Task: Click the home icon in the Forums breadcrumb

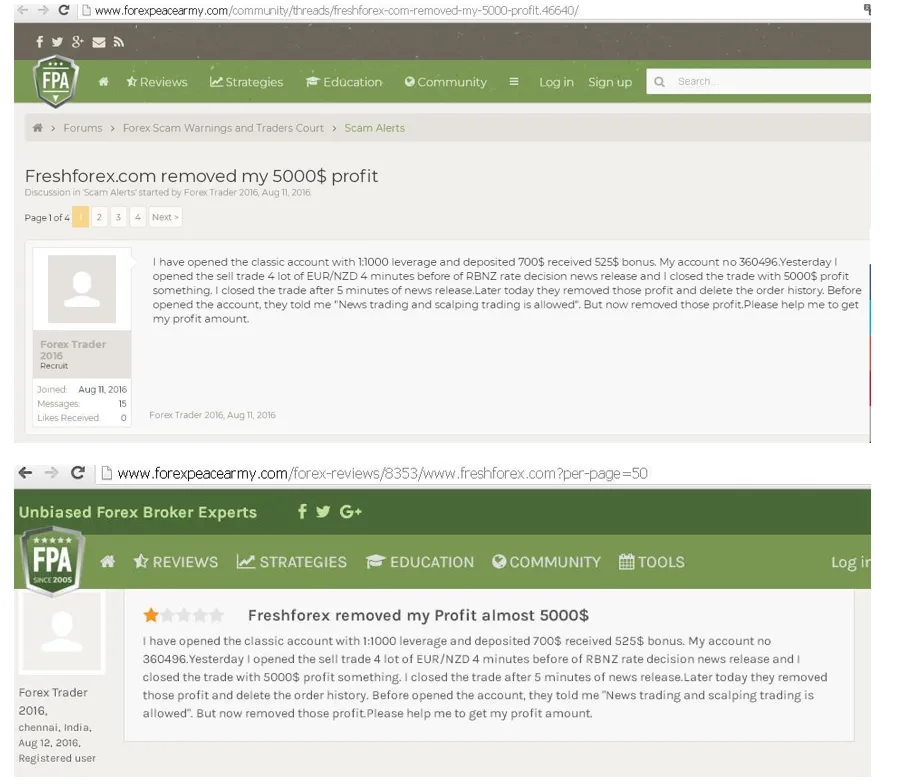Action: [x=38, y=128]
